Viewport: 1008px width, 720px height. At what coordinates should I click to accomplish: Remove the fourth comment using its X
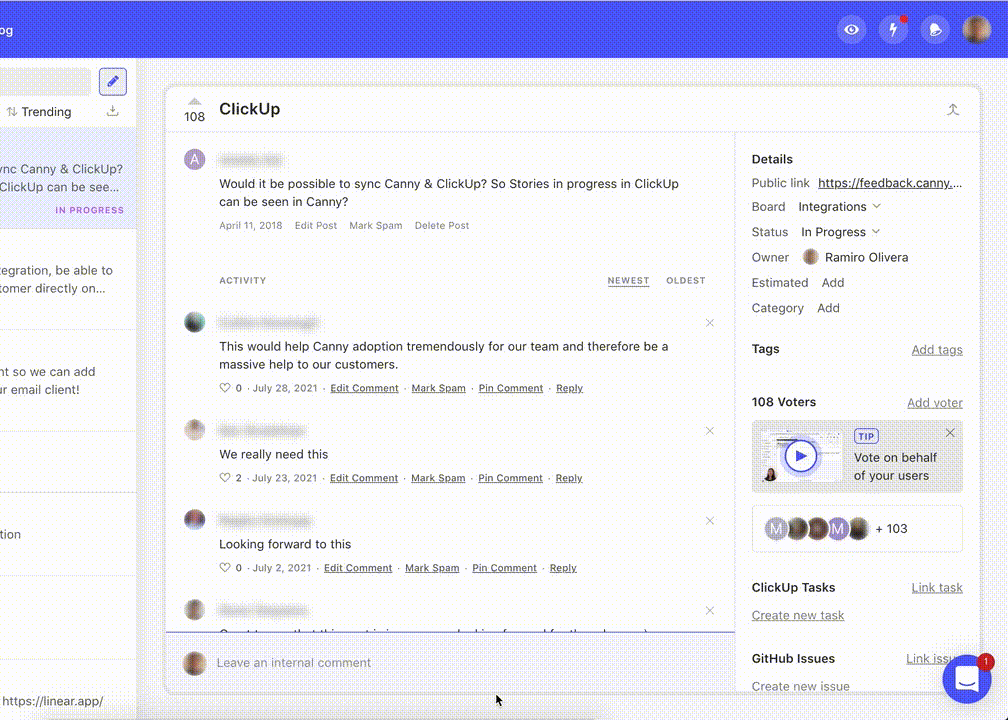(x=710, y=611)
